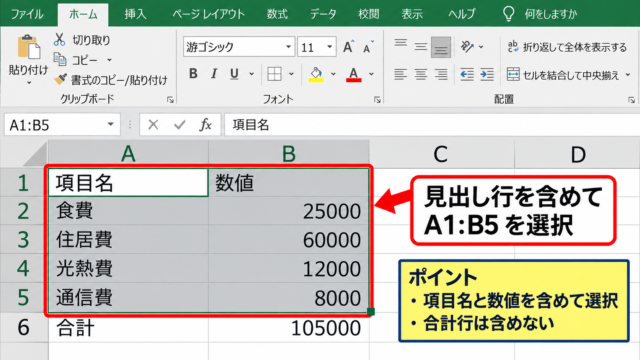Decrease indent in cell
The image size is (640, 360).
click(x=467, y=74)
